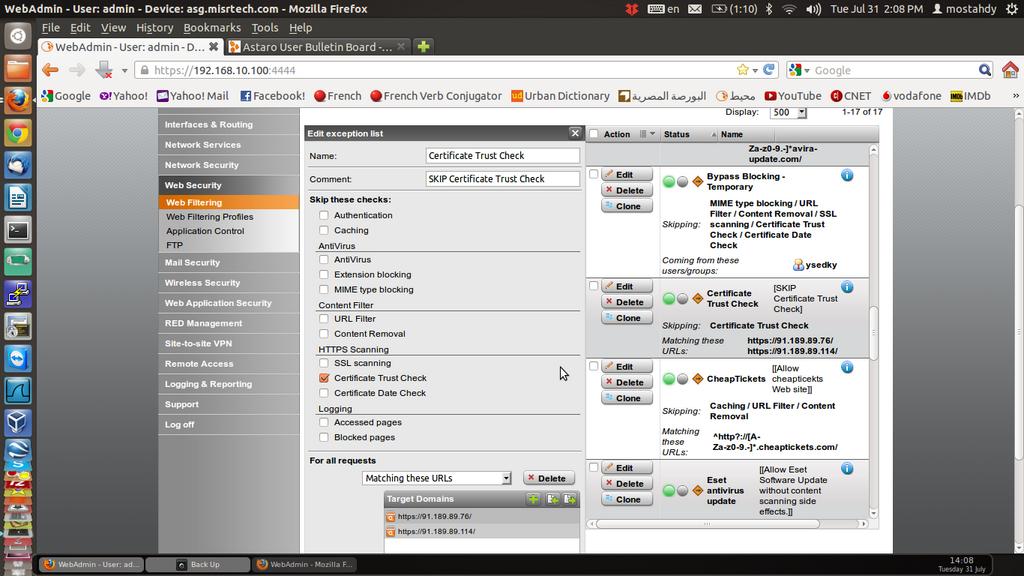
Task: Open the Display count dropdown
Action: 787,113
